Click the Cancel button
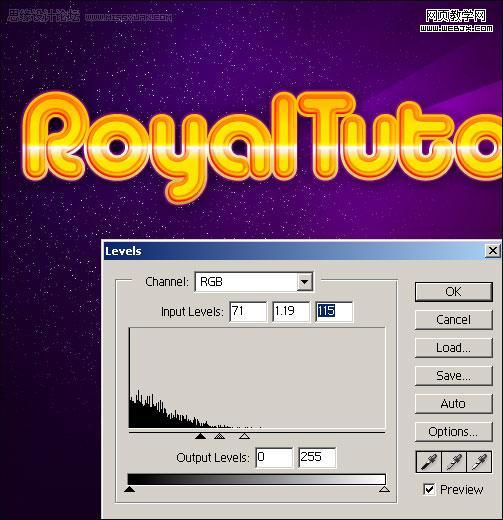503x520 pixels. pyautogui.click(x=453, y=320)
